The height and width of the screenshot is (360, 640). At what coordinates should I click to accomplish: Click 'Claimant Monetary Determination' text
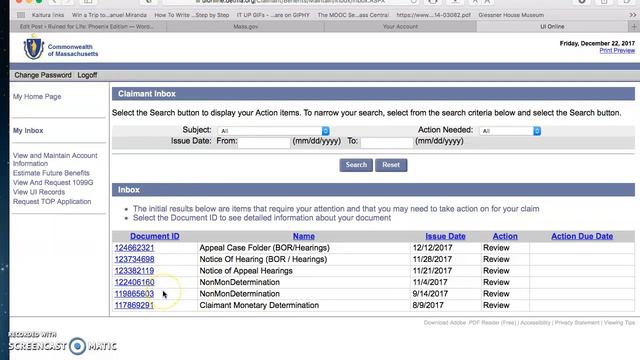click(259, 305)
